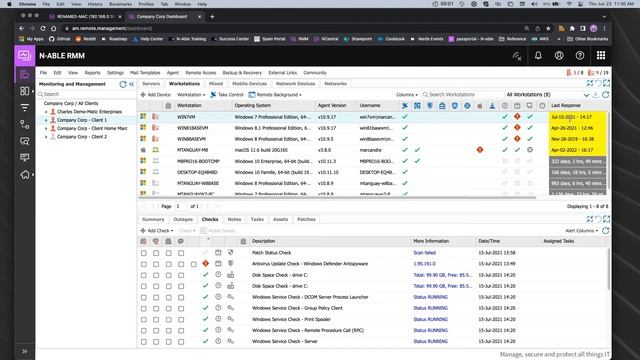Open the 1.95.191.0 antivirus version link
The width and height of the screenshot is (640, 360).
[x=424, y=264]
